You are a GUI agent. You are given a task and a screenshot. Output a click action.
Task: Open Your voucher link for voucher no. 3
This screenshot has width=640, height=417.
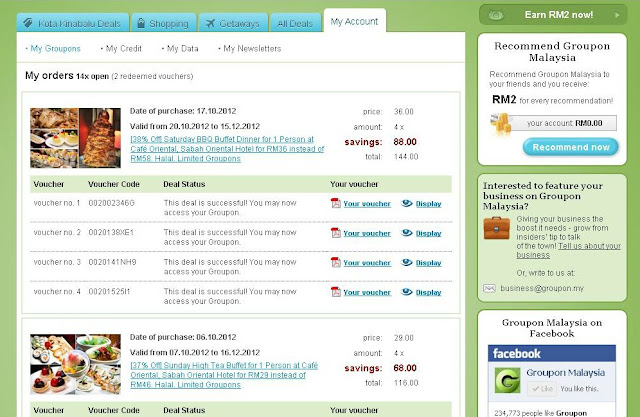pyautogui.click(x=367, y=263)
